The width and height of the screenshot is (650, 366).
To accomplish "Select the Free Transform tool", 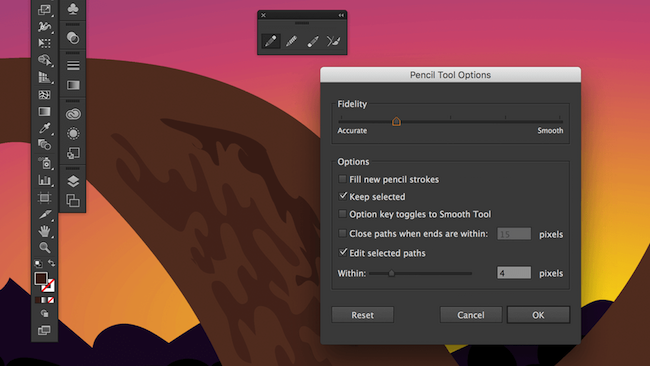I will [x=44, y=43].
